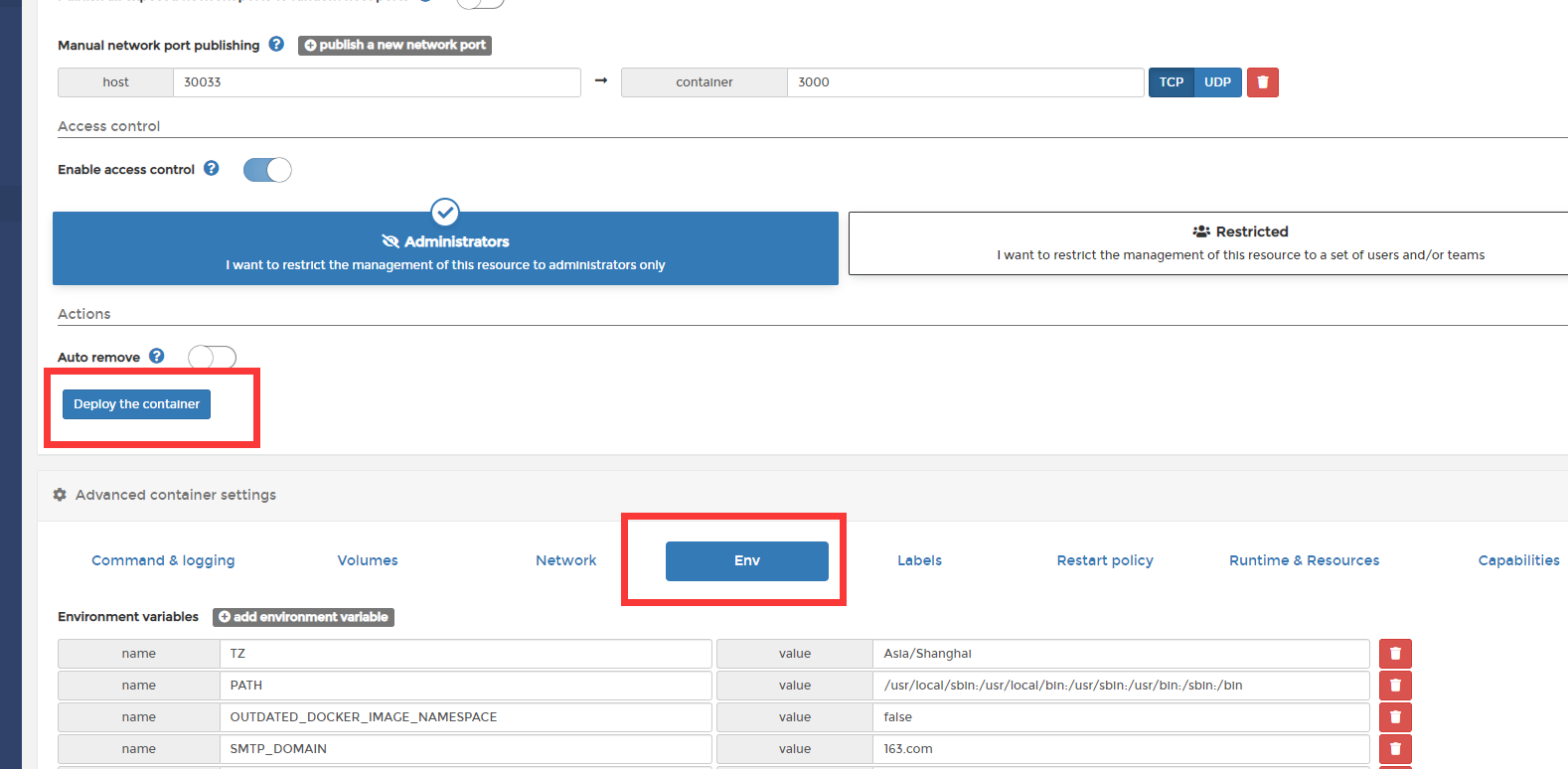Viewport: 1568px width, 769px height.
Task: Delete the PATH environment variable
Action: [1395, 686]
